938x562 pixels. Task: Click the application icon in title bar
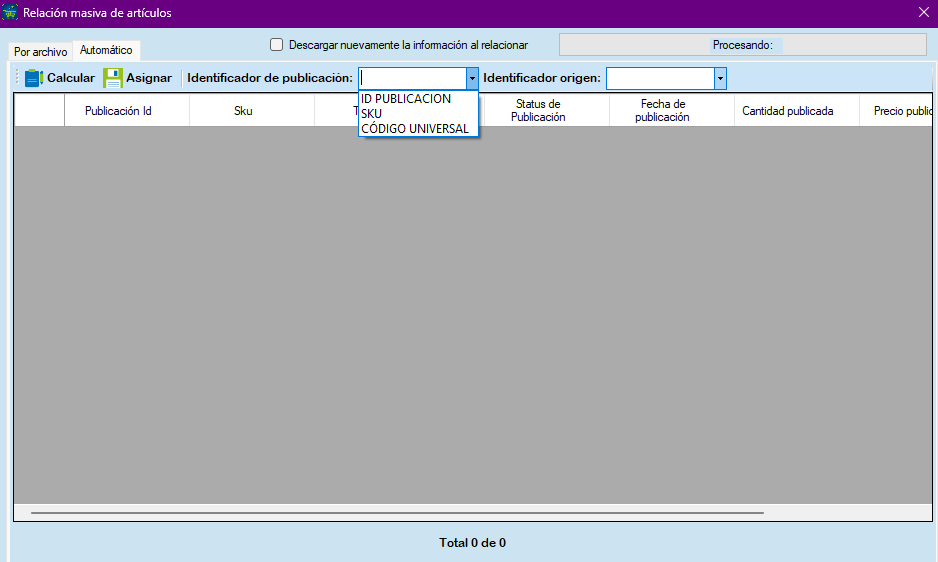pyautogui.click(x=11, y=13)
